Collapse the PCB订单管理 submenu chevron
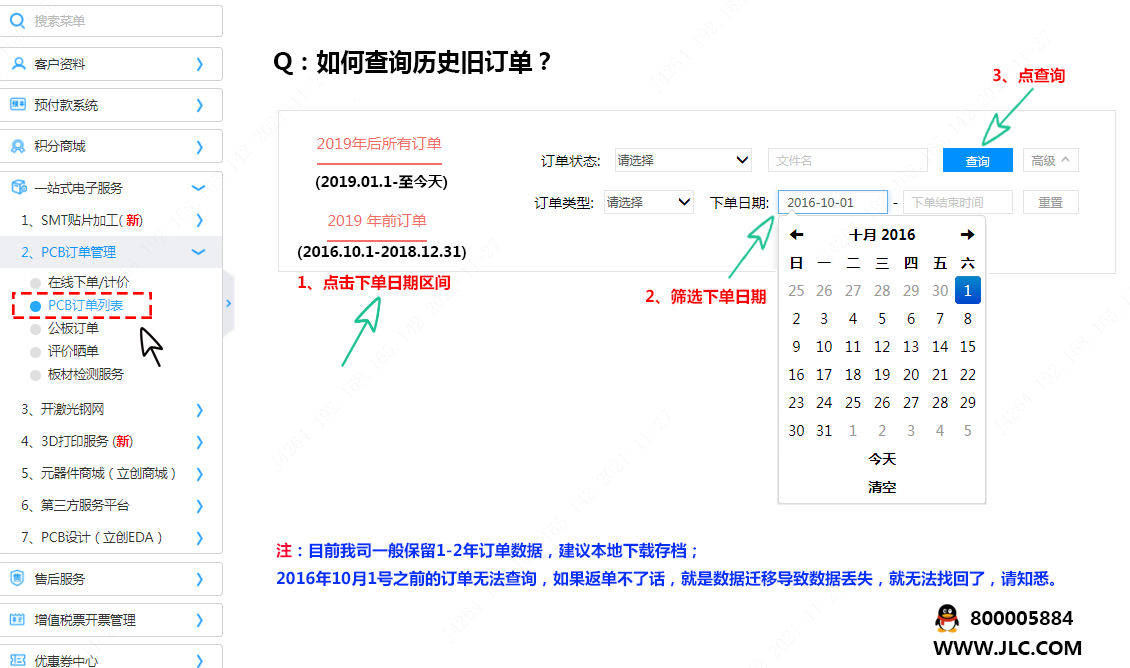 [x=199, y=252]
